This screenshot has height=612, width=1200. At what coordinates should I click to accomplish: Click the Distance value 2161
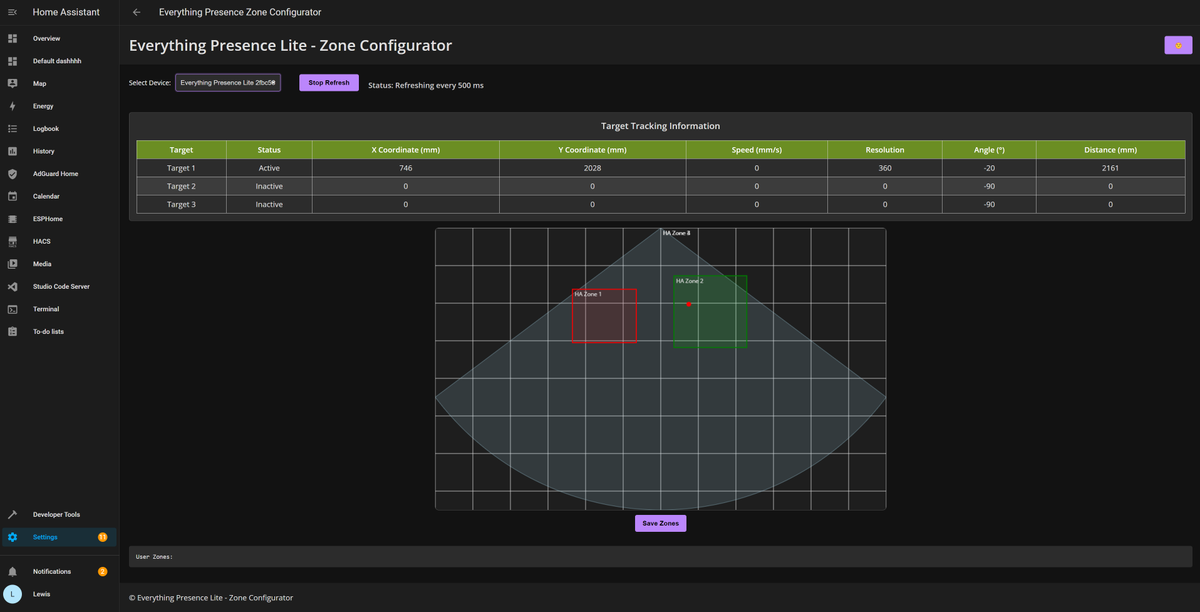(x=1111, y=168)
